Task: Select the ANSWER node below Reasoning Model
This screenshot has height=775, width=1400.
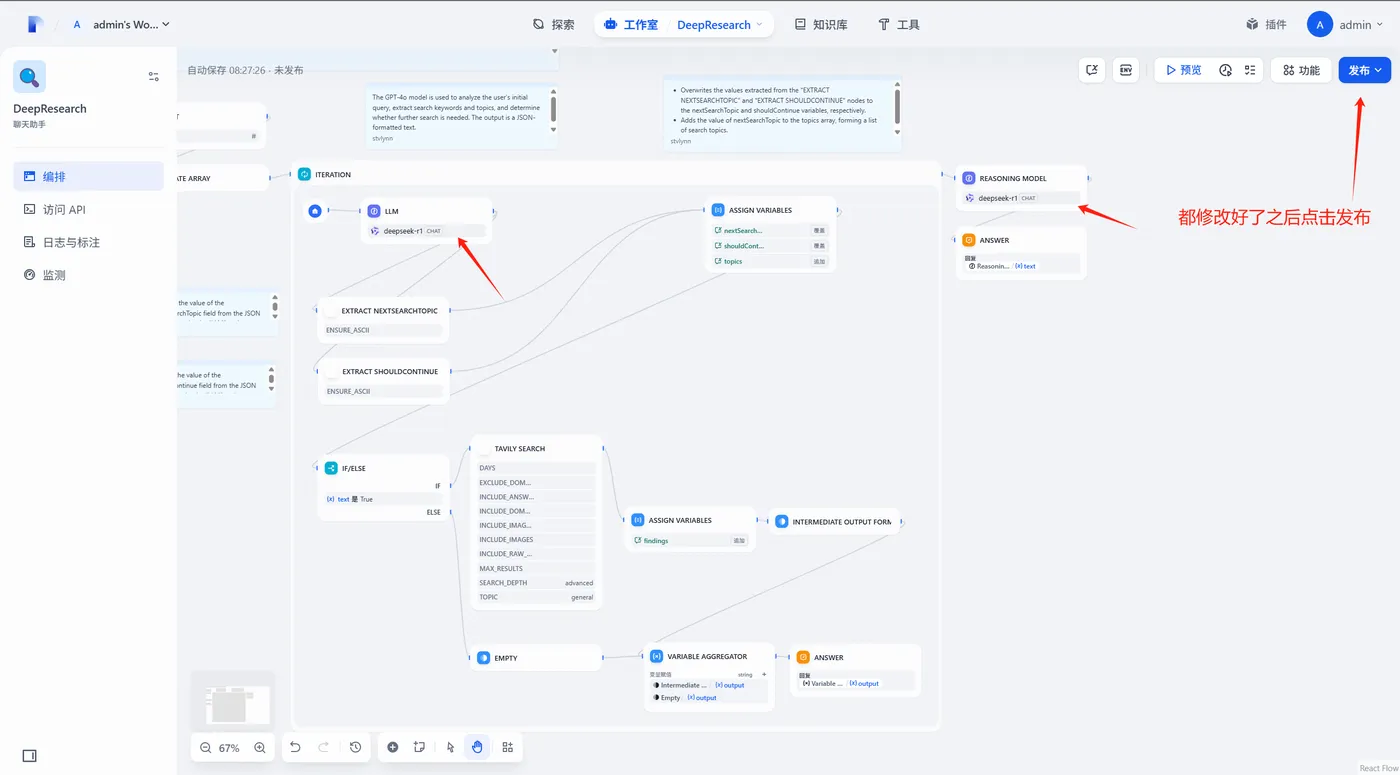Action: [x=1021, y=253]
